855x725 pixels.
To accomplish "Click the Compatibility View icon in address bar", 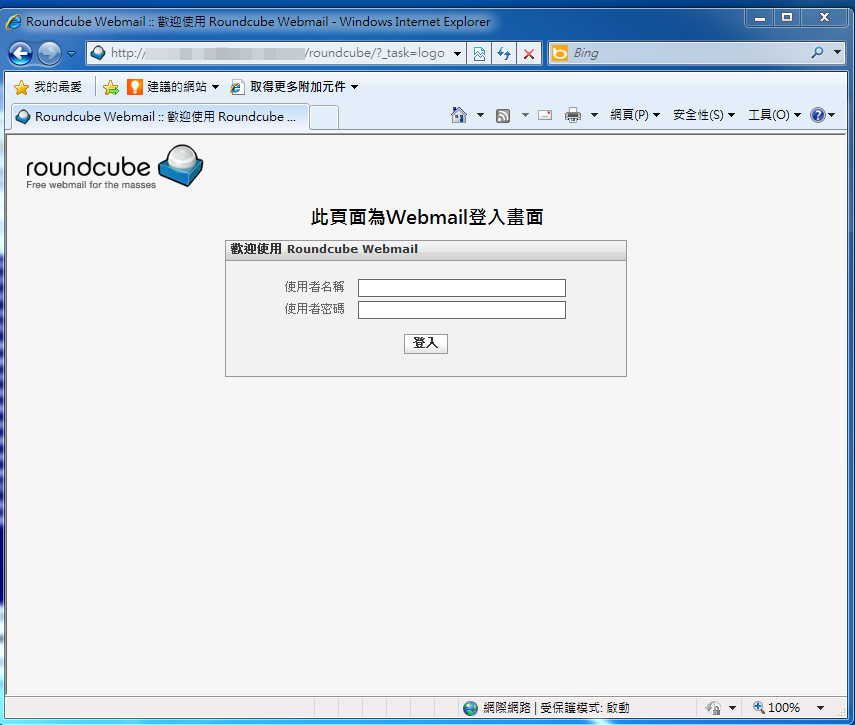I will point(480,54).
